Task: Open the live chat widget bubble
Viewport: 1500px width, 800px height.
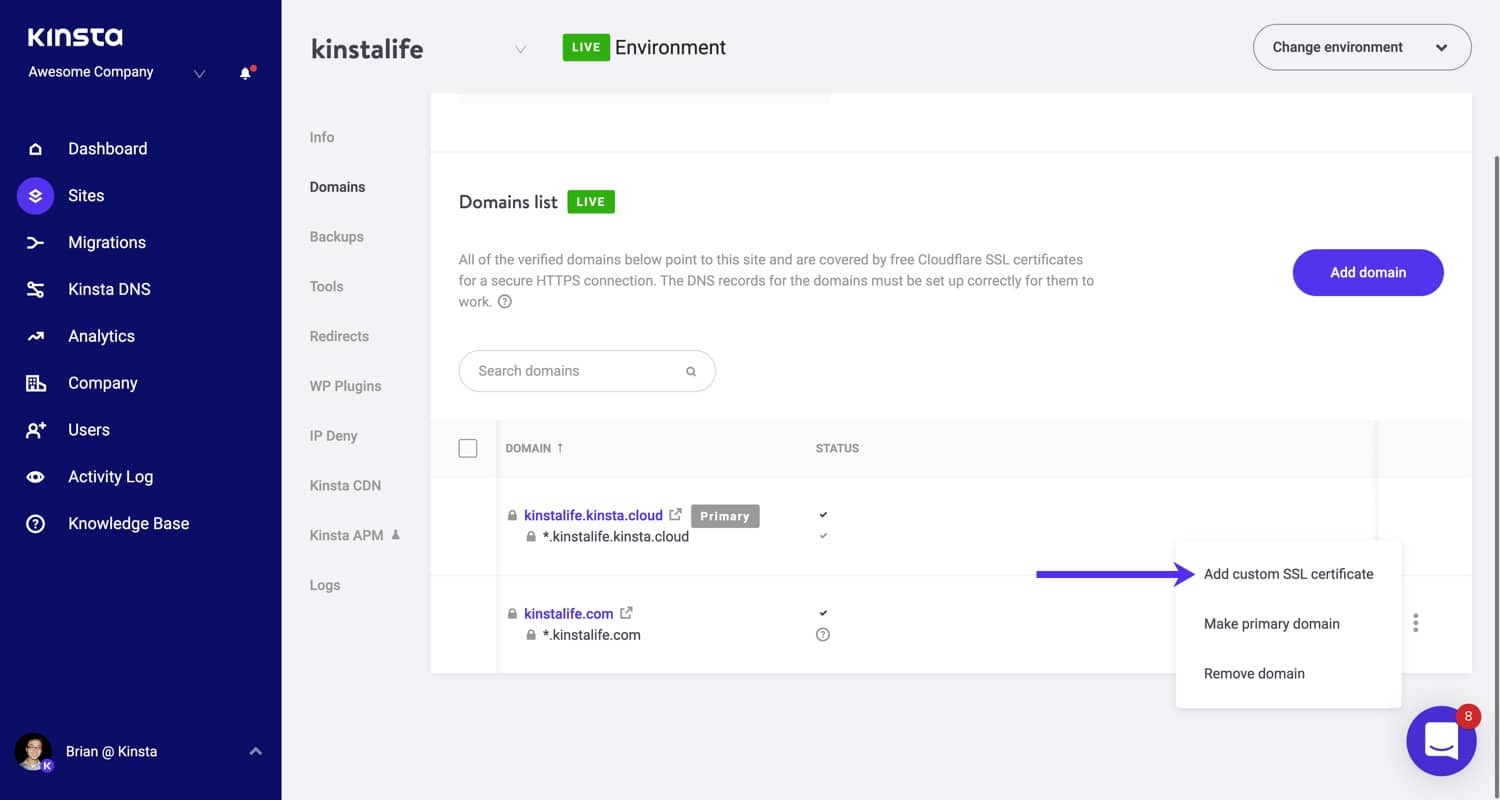Action: (1441, 741)
